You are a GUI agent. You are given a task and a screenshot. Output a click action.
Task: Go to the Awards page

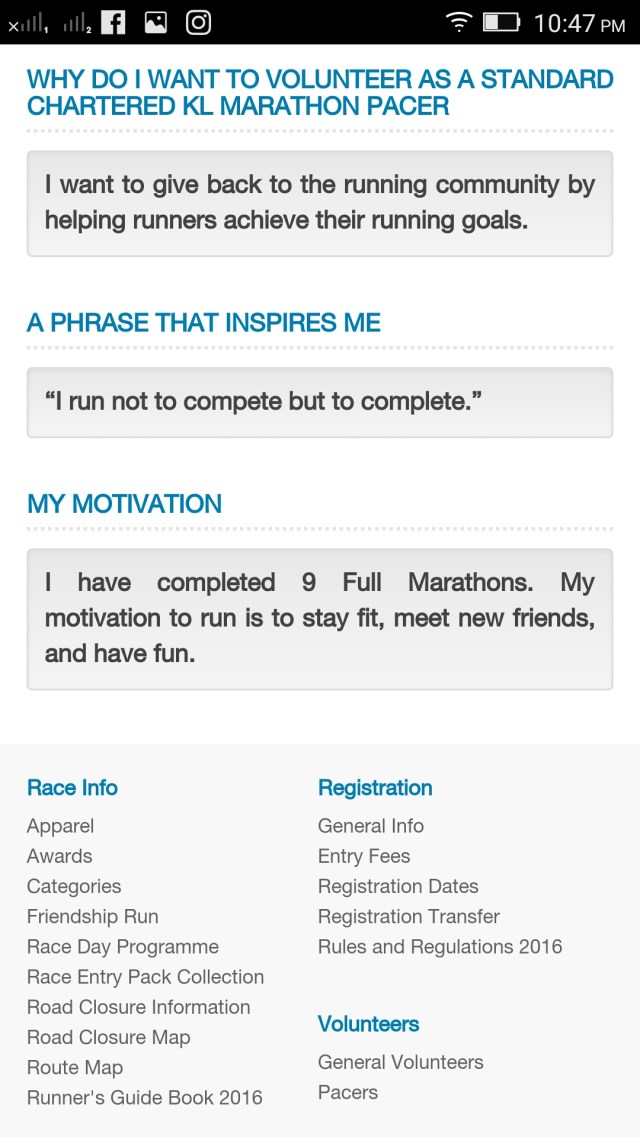pyautogui.click(x=59, y=856)
